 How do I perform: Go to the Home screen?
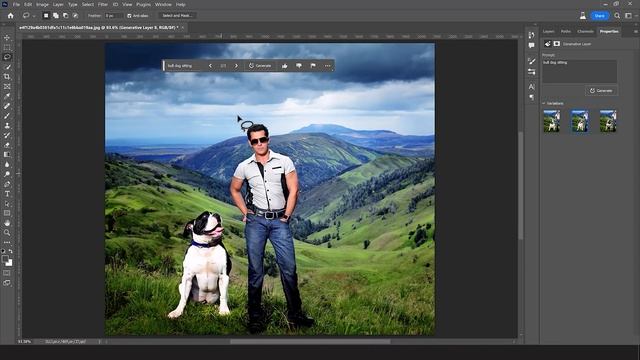pyautogui.click(x=11, y=16)
